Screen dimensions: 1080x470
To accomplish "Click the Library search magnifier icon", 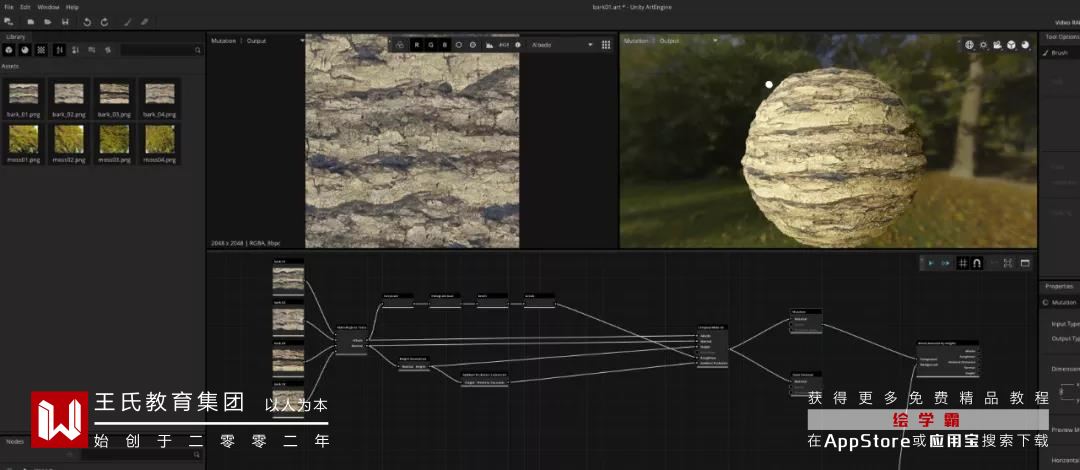I will pos(198,50).
